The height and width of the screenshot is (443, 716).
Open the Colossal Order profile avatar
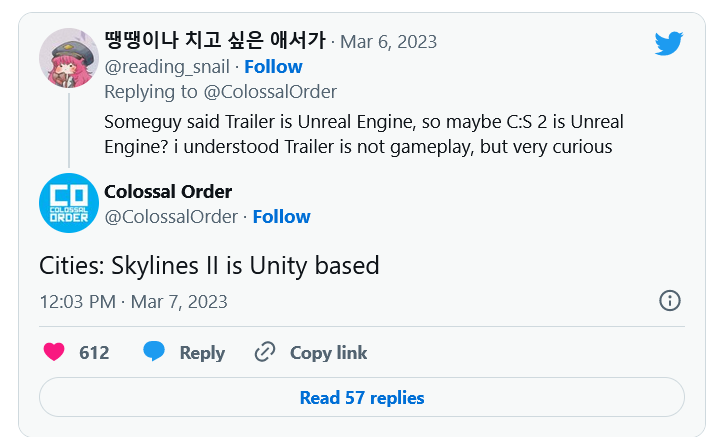[69, 202]
